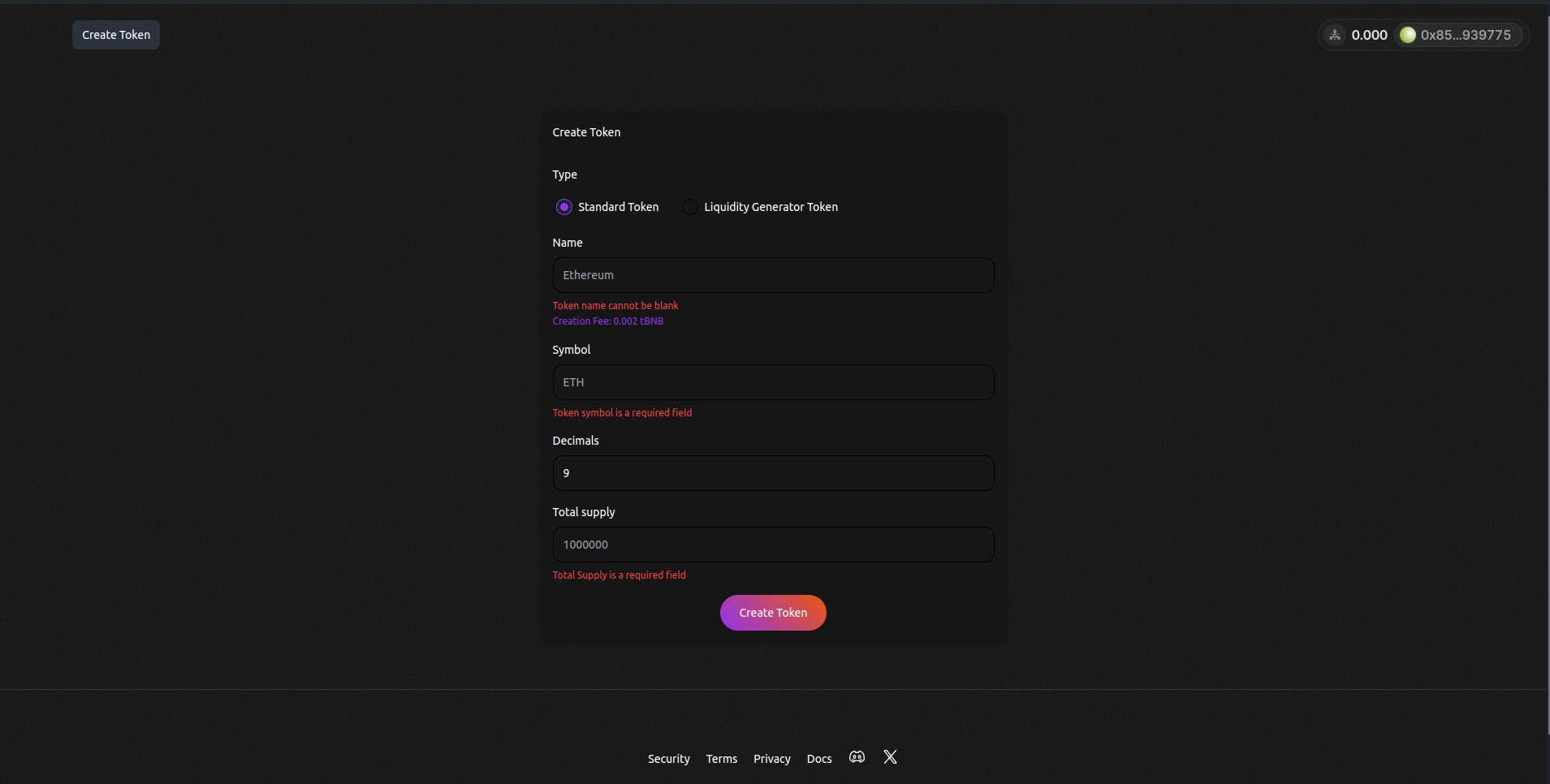Click the 'Total Supply is a required field' error
This screenshot has height=784, width=1550.
[620, 575]
